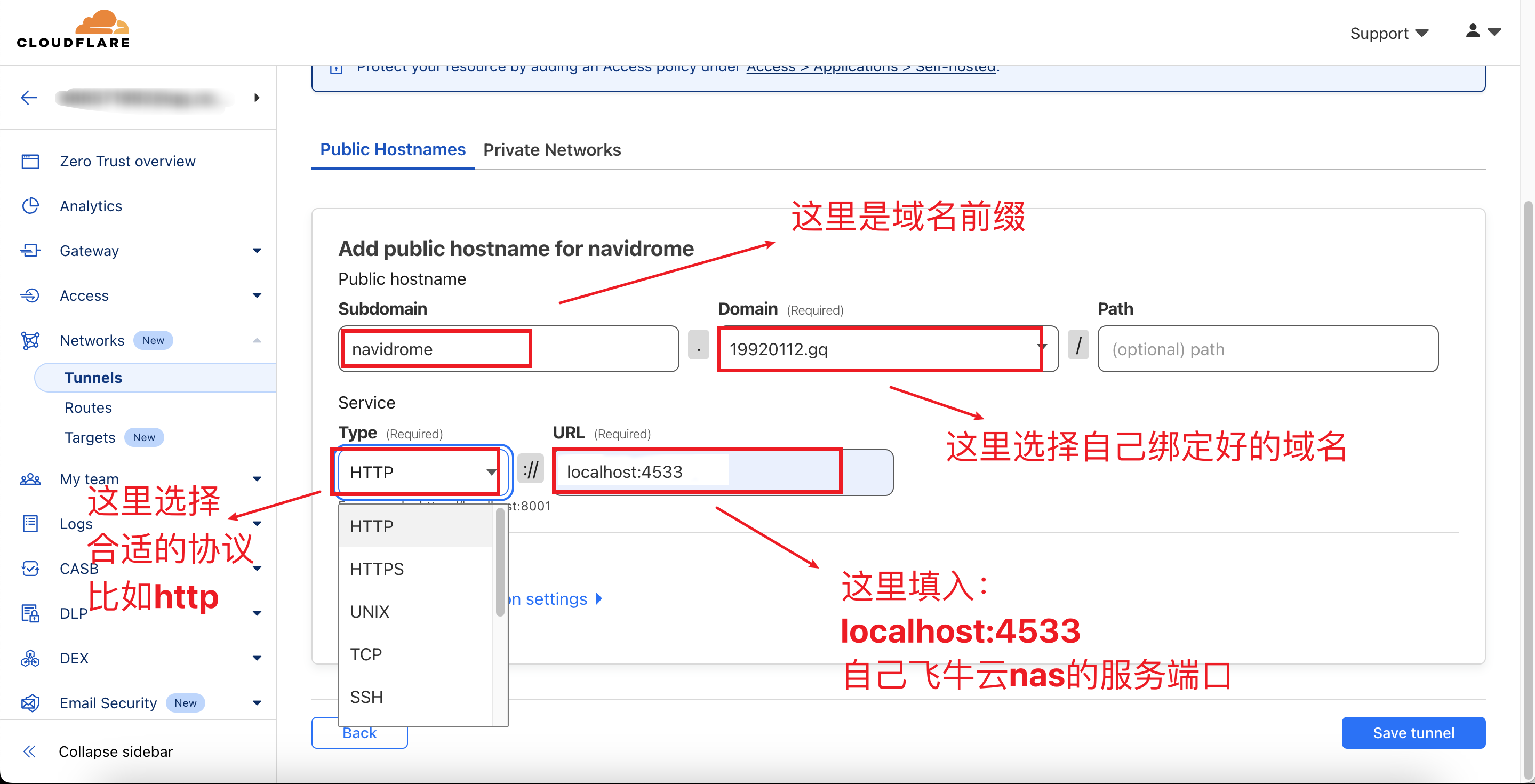Click the Save tunnel button
The height and width of the screenshot is (784, 1535).
pos(1413,732)
